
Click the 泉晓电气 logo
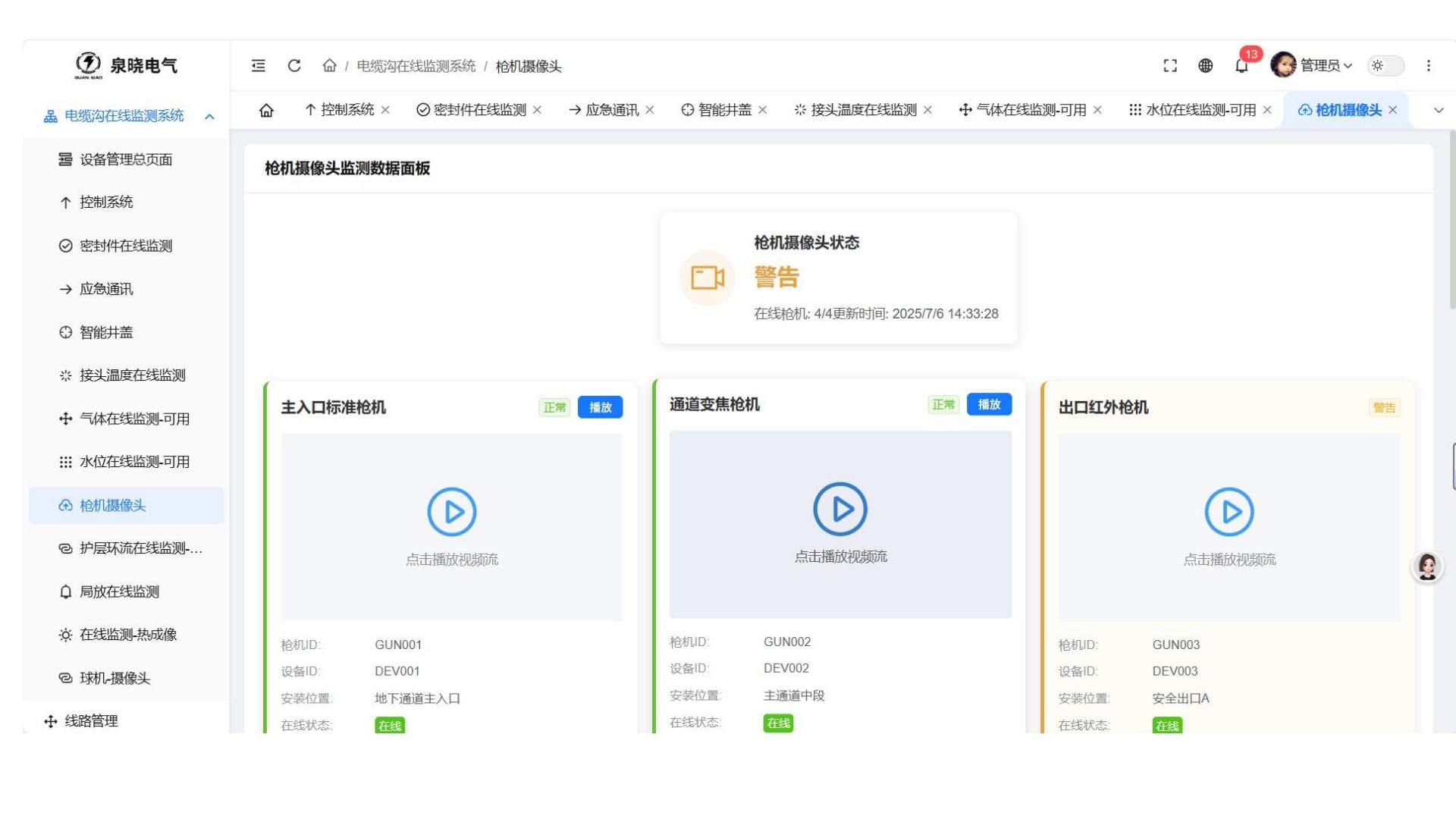[126, 66]
